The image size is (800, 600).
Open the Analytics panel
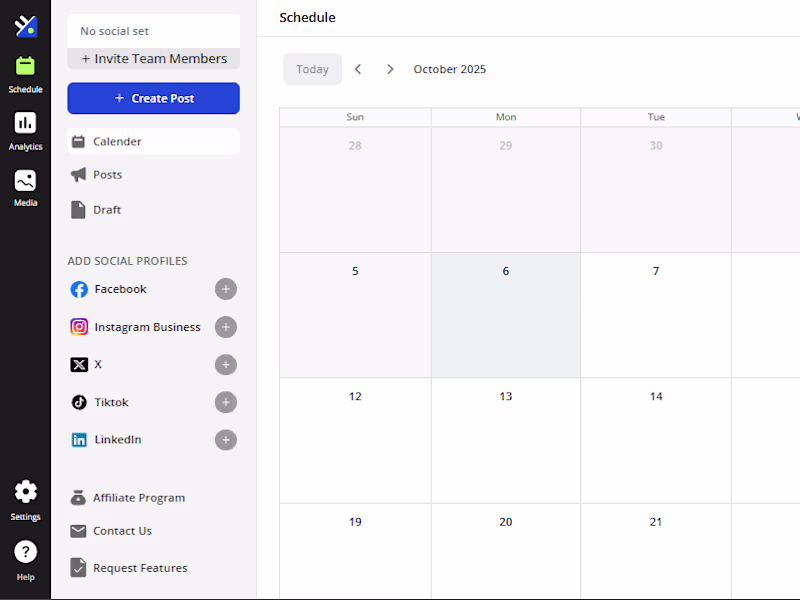[x=25, y=128]
